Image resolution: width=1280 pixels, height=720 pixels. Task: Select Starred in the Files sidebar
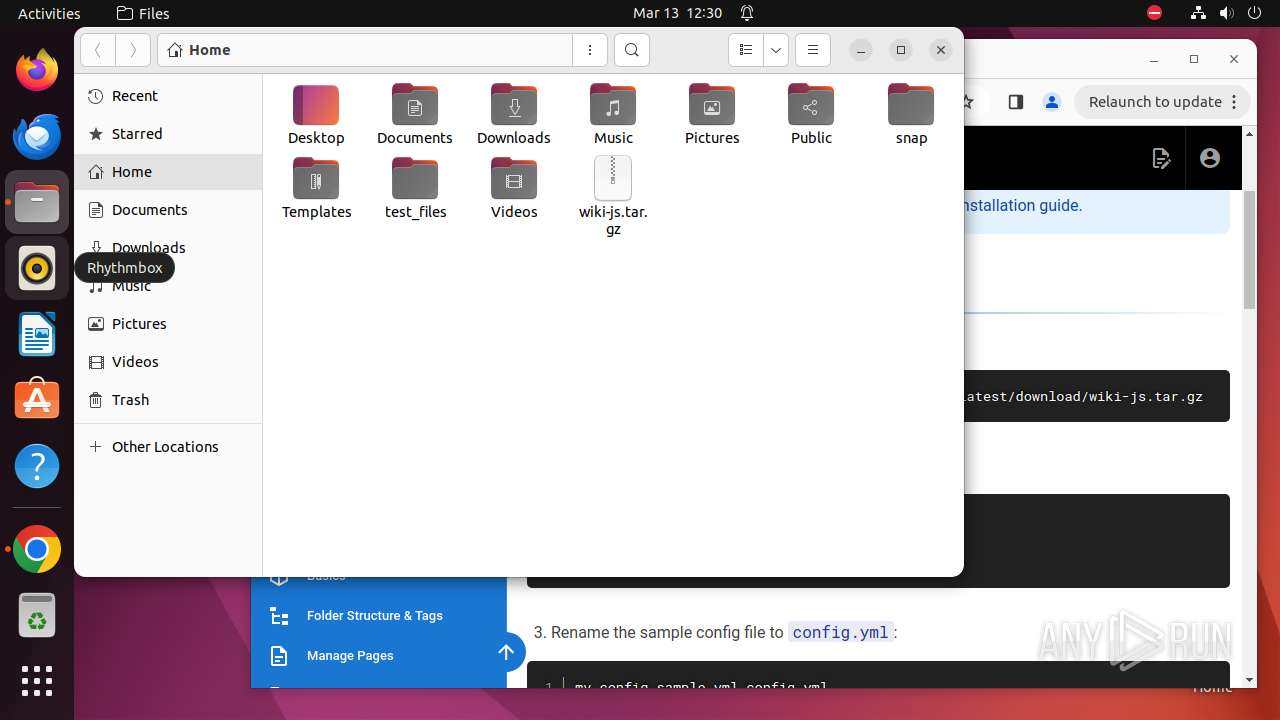point(168,134)
